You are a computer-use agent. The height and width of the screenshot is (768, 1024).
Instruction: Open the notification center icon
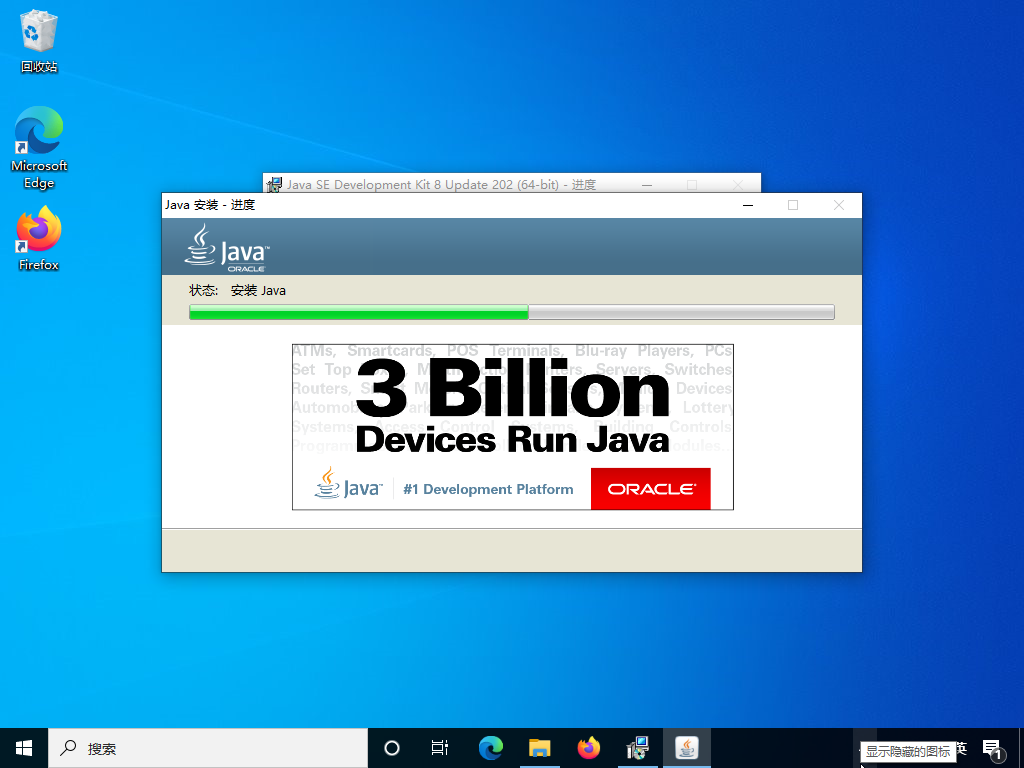click(993, 749)
